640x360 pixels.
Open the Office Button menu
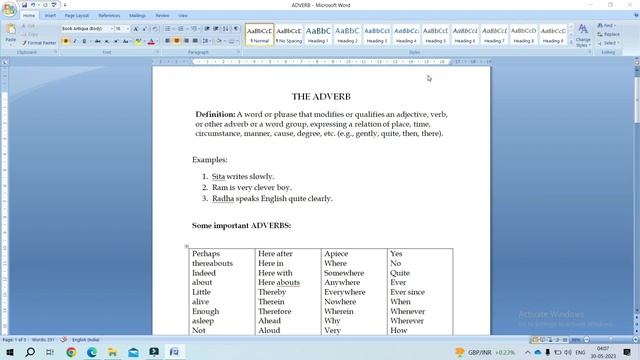pyautogui.click(x=9, y=9)
